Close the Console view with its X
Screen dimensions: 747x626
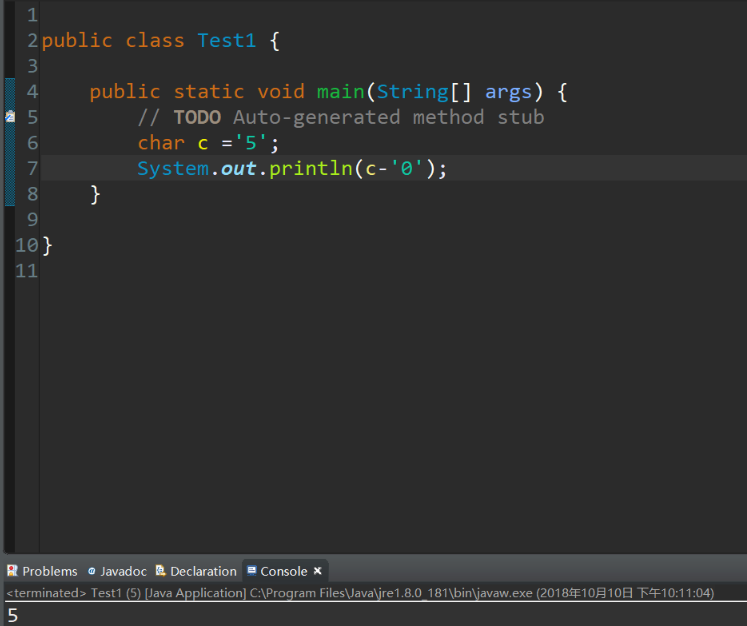click(318, 570)
